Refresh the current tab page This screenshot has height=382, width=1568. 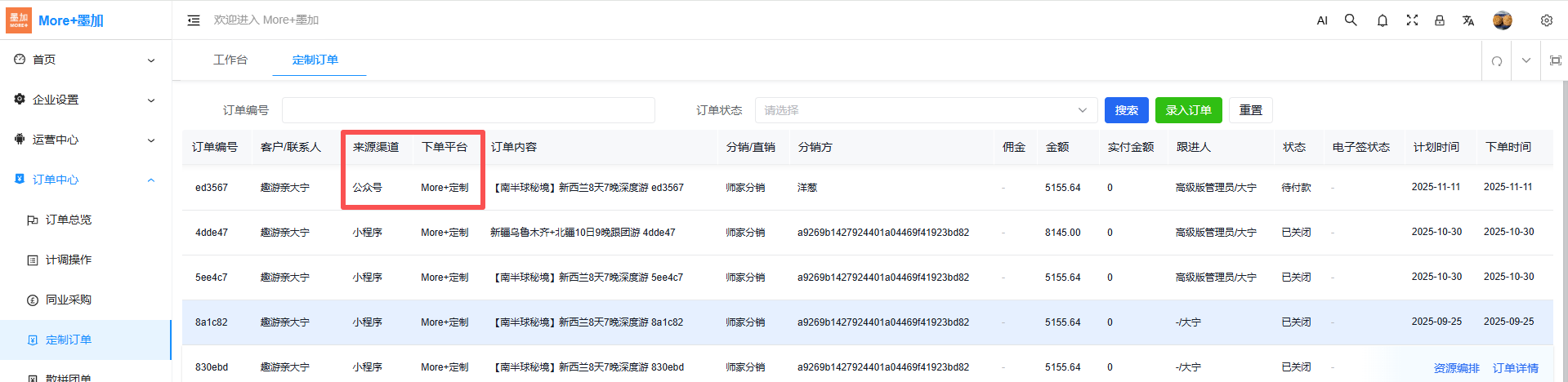[x=1497, y=60]
